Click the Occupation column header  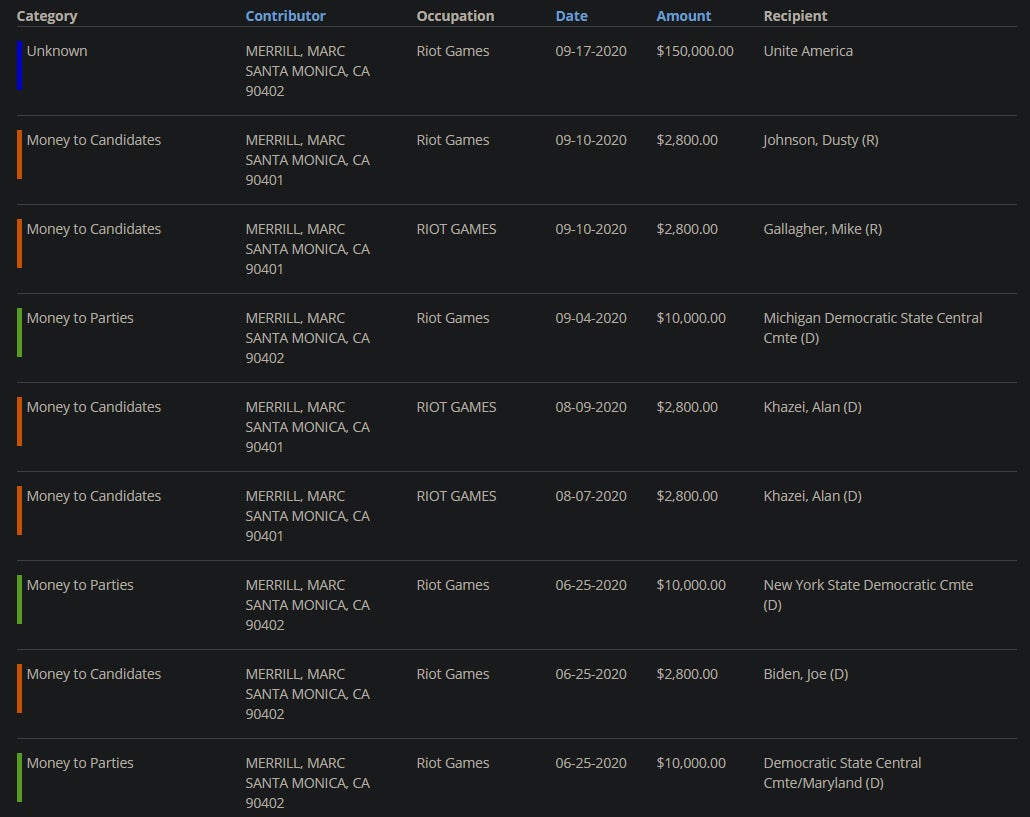point(455,16)
